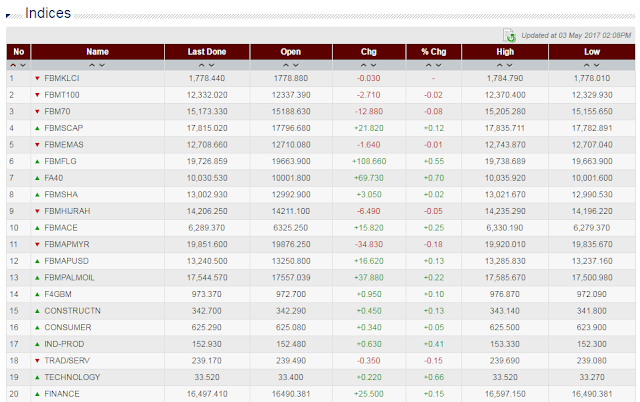Collapse the Indices section arrow
The image size is (640, 402).
(x=8, y=16)
